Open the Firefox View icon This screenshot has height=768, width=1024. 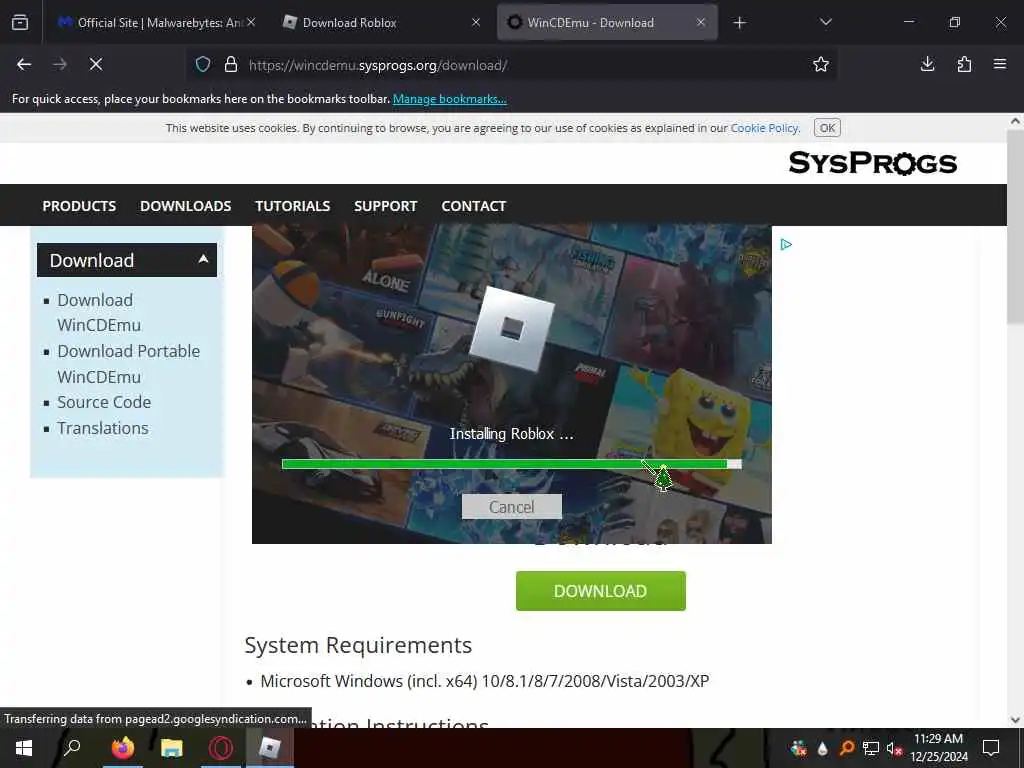pos(20,22)
